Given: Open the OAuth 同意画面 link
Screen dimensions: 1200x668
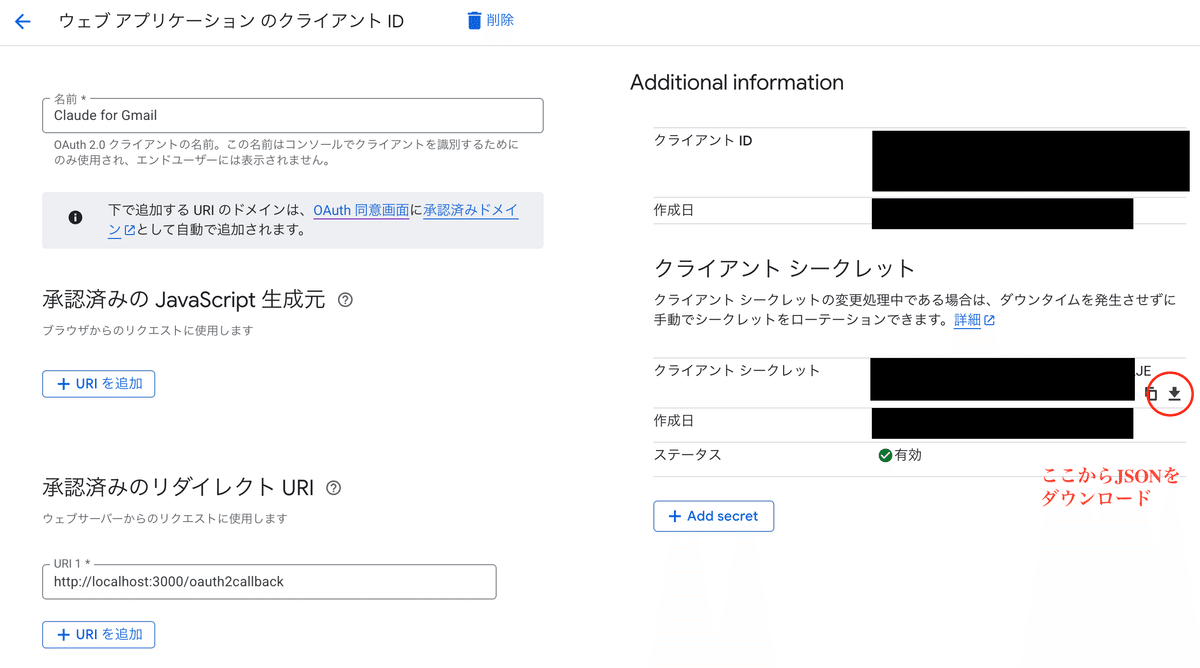Looking at the screenshot, I should pyautogui.click(x=361, y=211).
